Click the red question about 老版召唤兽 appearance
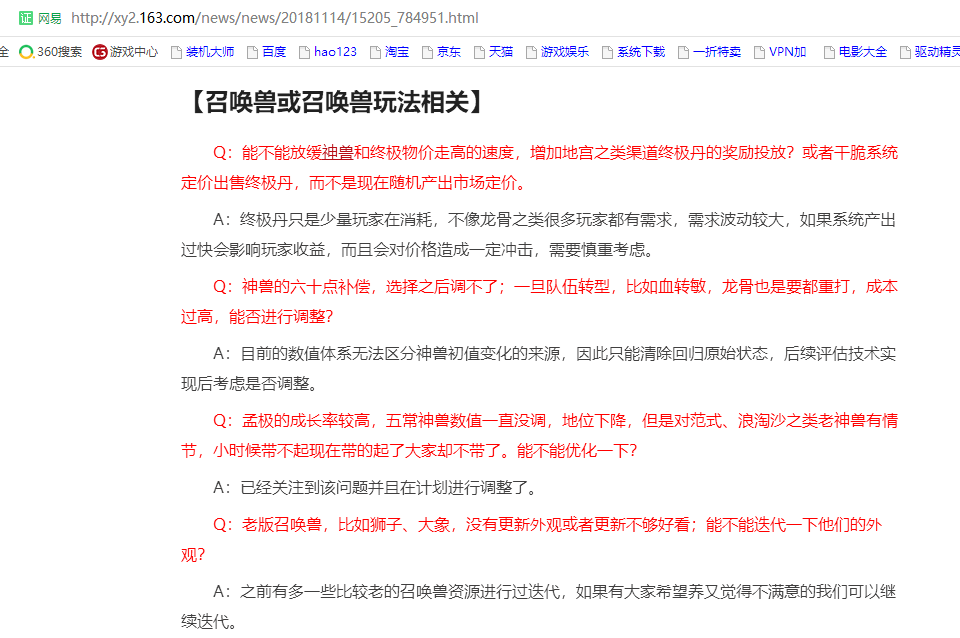 (x=539, y=539)
